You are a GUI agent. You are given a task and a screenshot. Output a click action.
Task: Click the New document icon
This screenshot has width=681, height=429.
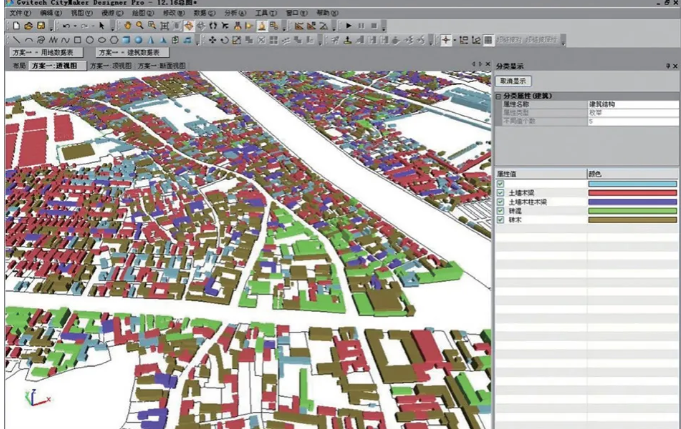[17, 26]
